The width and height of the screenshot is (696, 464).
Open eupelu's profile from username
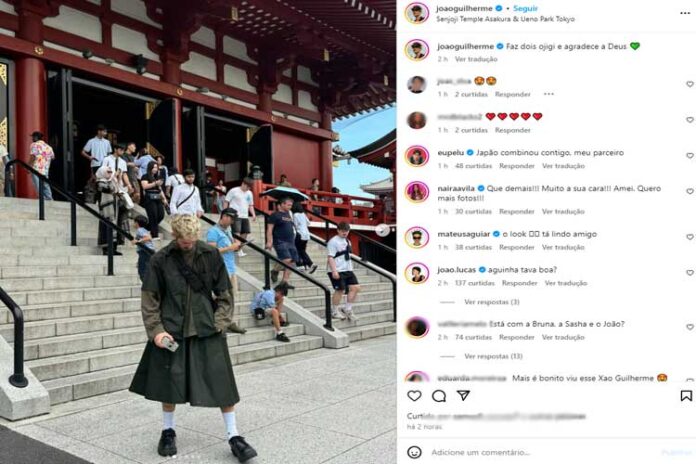pyautogui.click(x=451, y=153)
